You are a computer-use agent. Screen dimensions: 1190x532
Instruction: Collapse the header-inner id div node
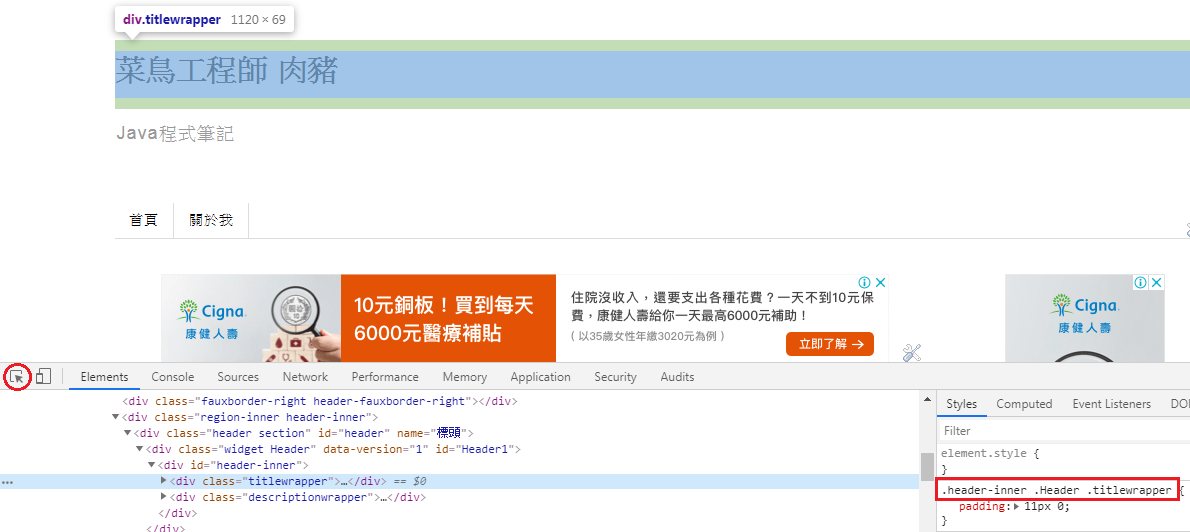[x=152, y=465]
